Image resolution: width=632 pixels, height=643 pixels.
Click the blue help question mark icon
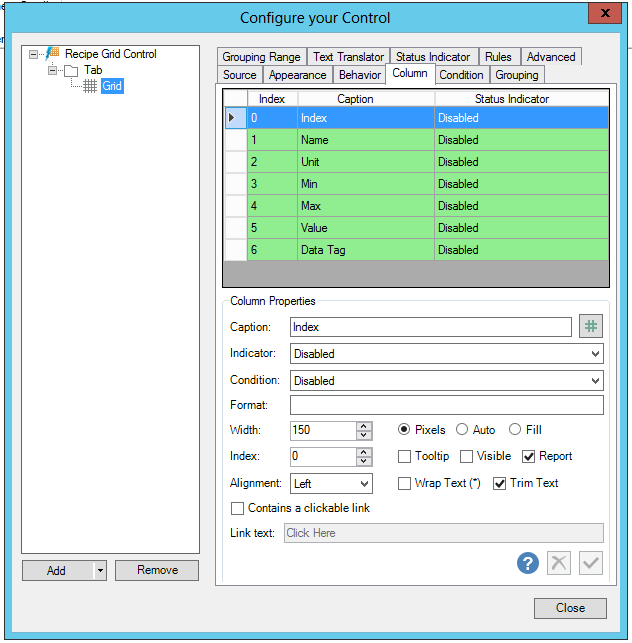point(528,563)
